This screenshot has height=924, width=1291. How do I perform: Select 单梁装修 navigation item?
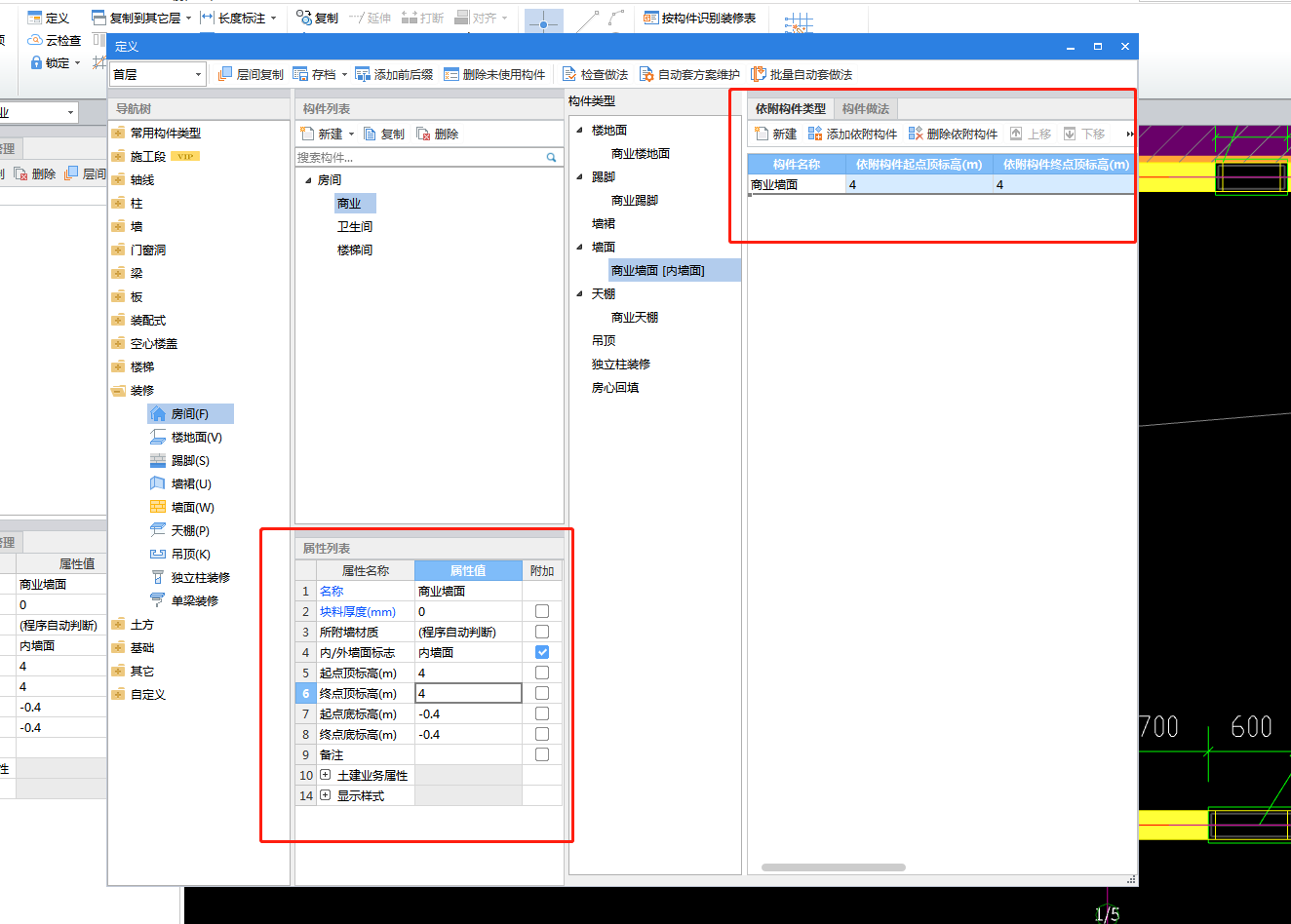184,601
